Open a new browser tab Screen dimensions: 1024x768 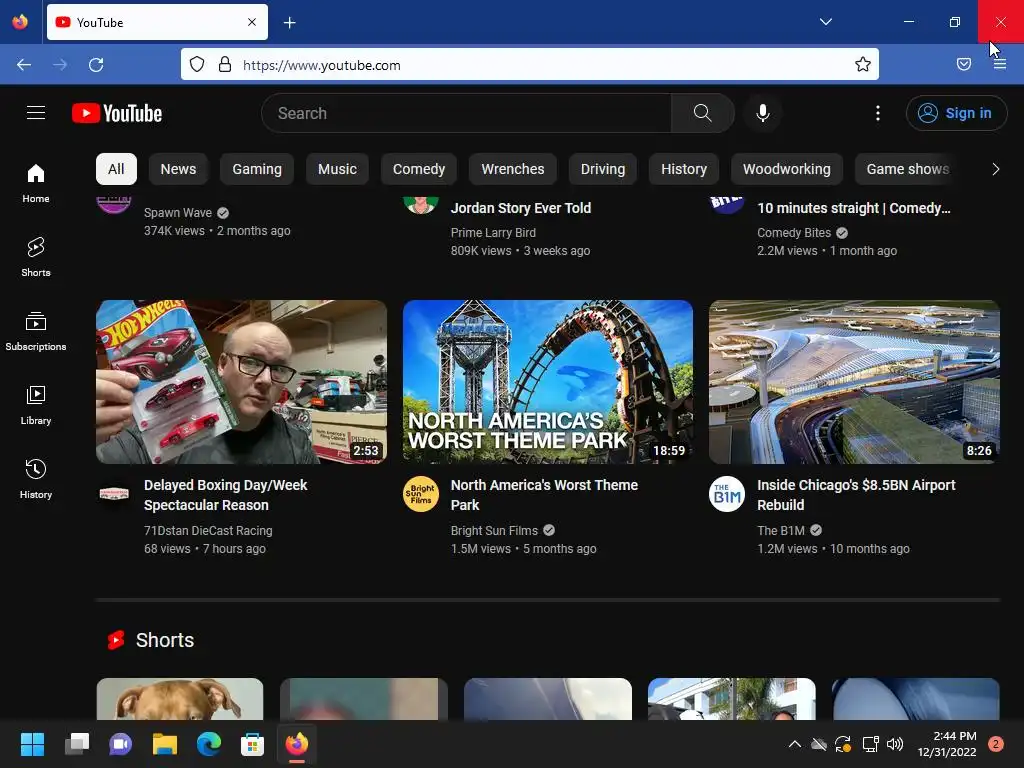[289, 23]
